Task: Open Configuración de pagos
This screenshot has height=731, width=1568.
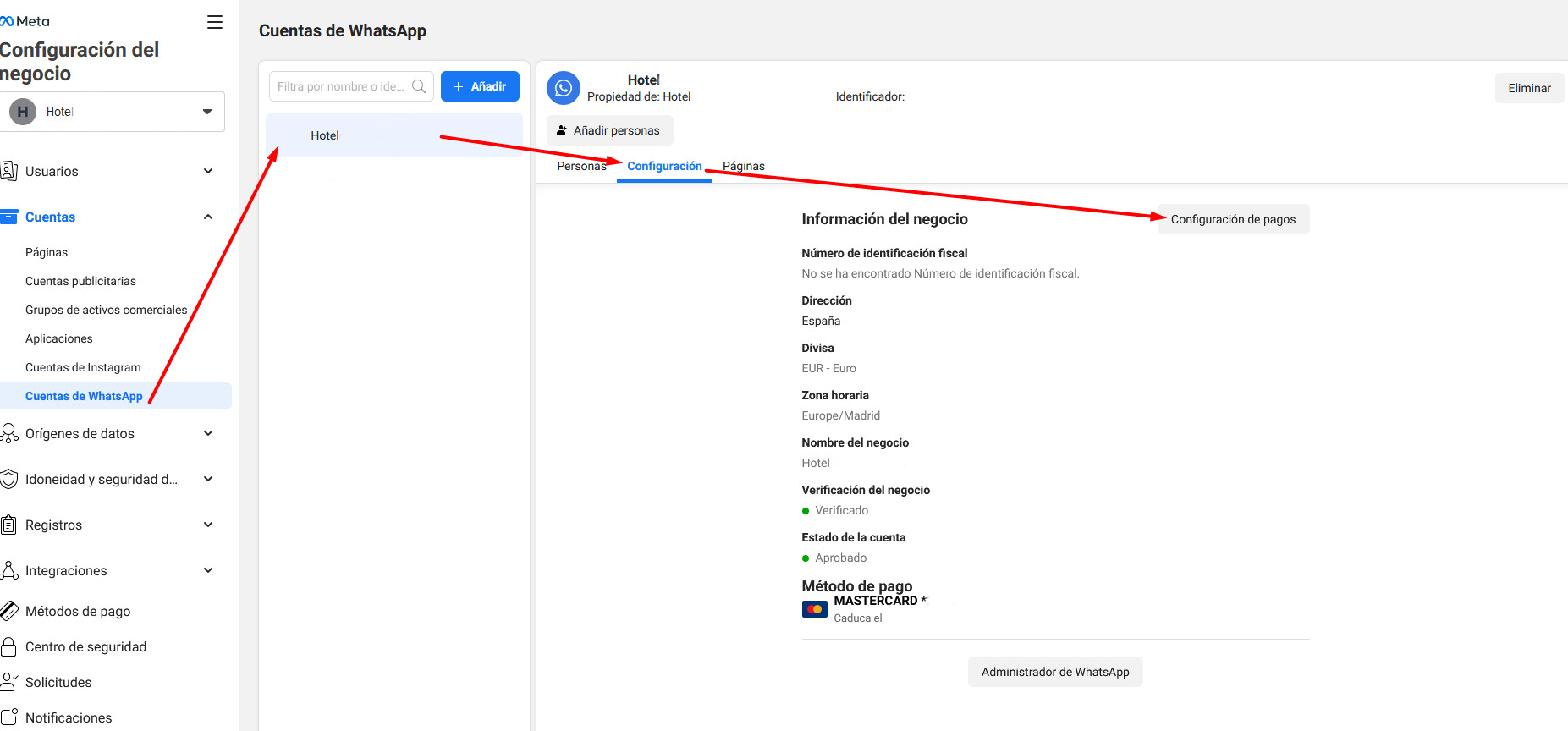Action: 1233,219
